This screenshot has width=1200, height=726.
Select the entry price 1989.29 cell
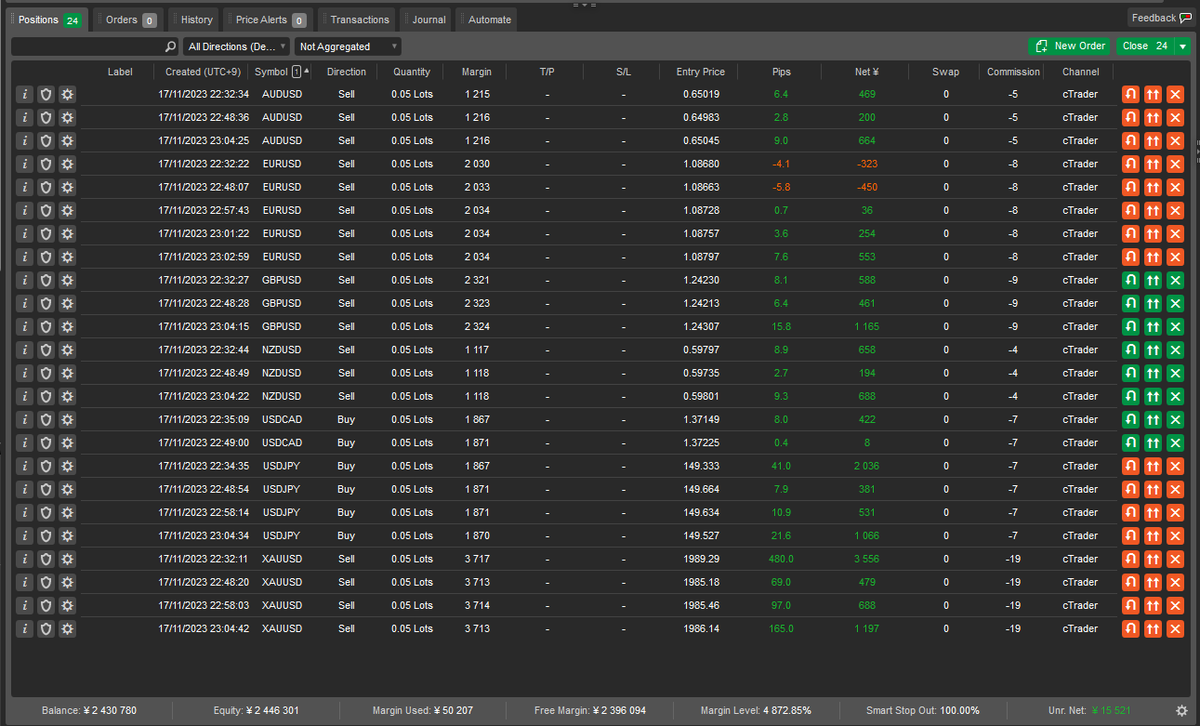700,559
